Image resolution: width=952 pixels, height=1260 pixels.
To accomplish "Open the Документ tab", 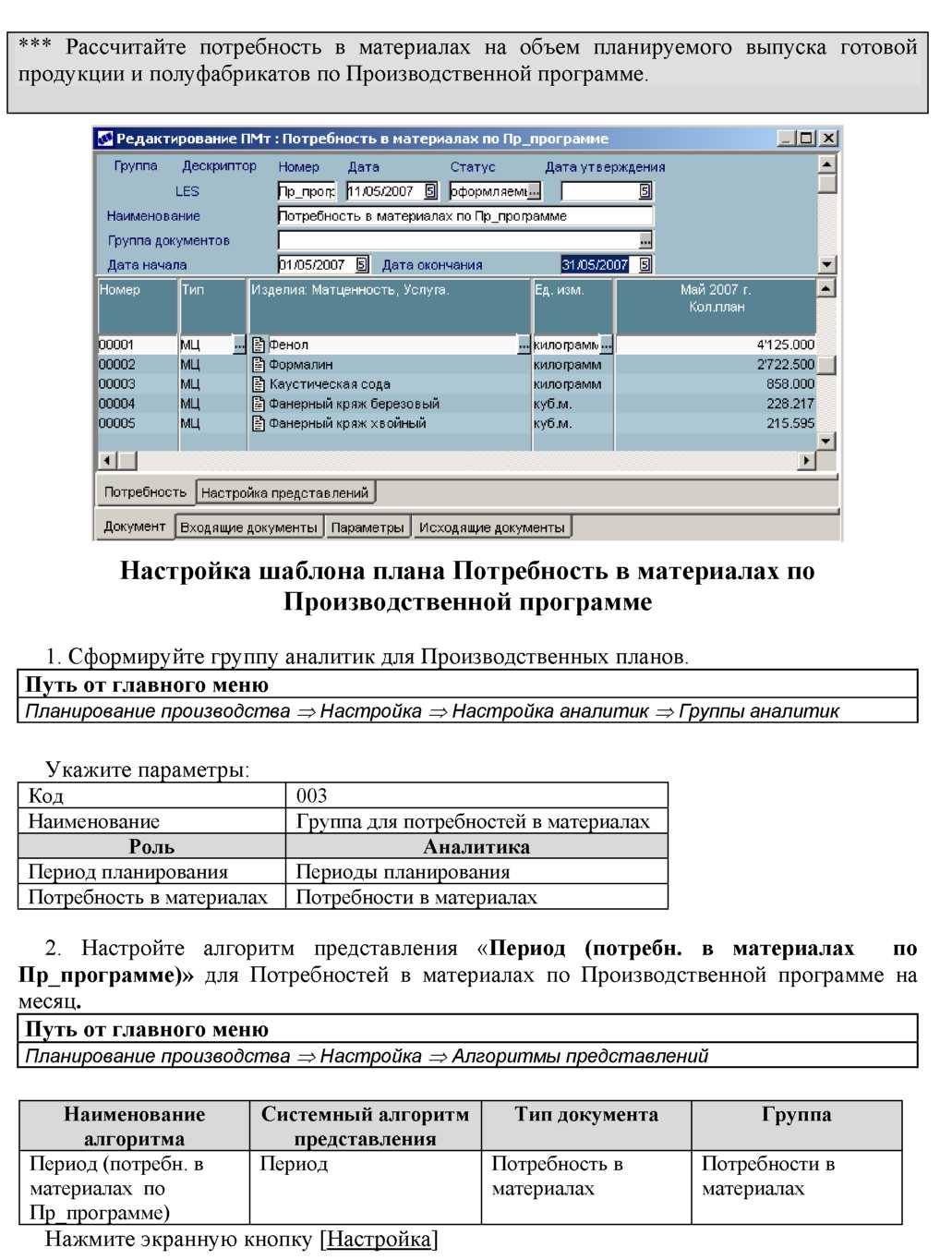I will tap(135, 527).
